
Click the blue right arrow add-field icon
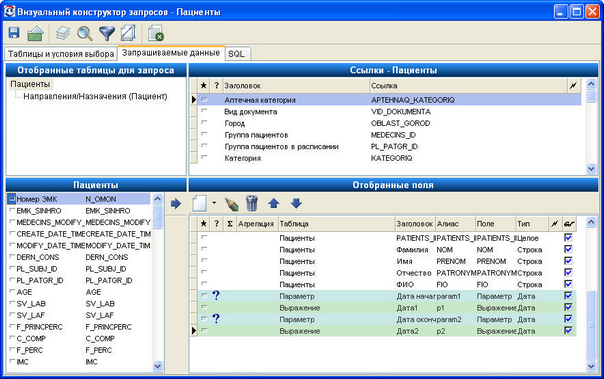pos(176,203)
